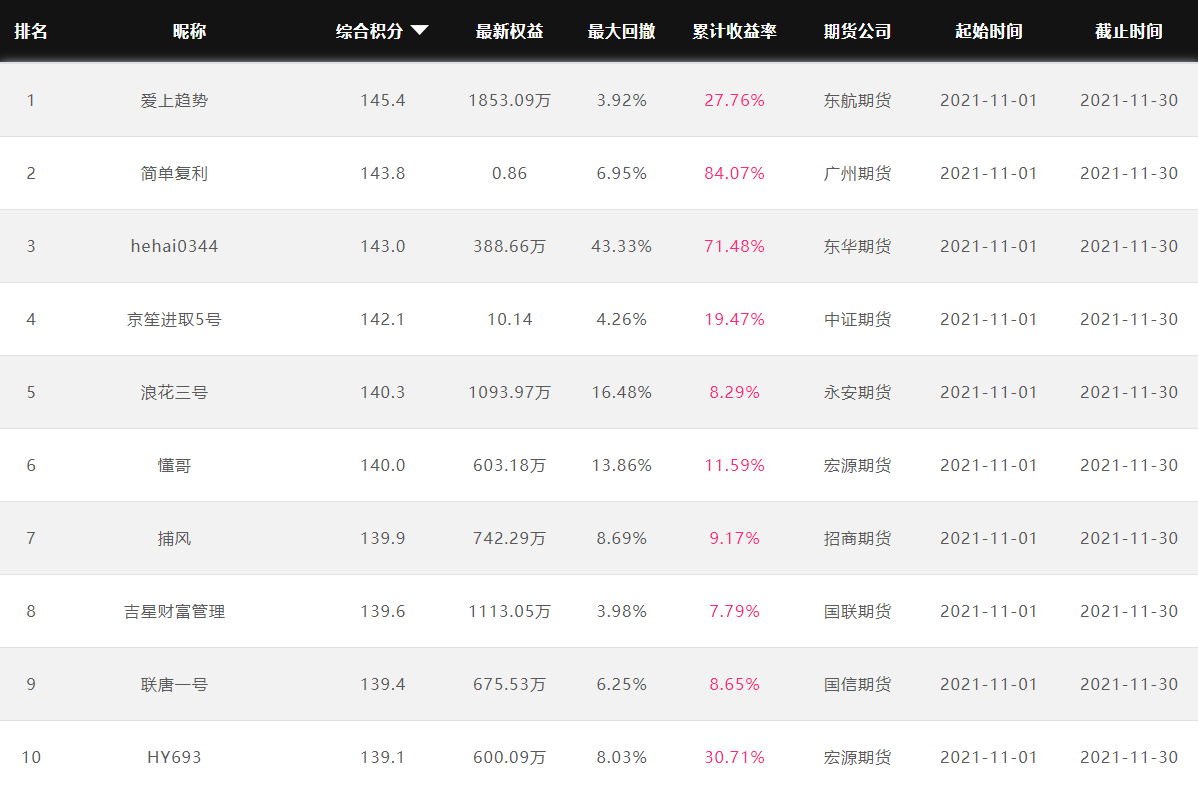Click score 143.8 for 简单复利
The height and width of the screenshot is (790, 1198).
point(383,173)
